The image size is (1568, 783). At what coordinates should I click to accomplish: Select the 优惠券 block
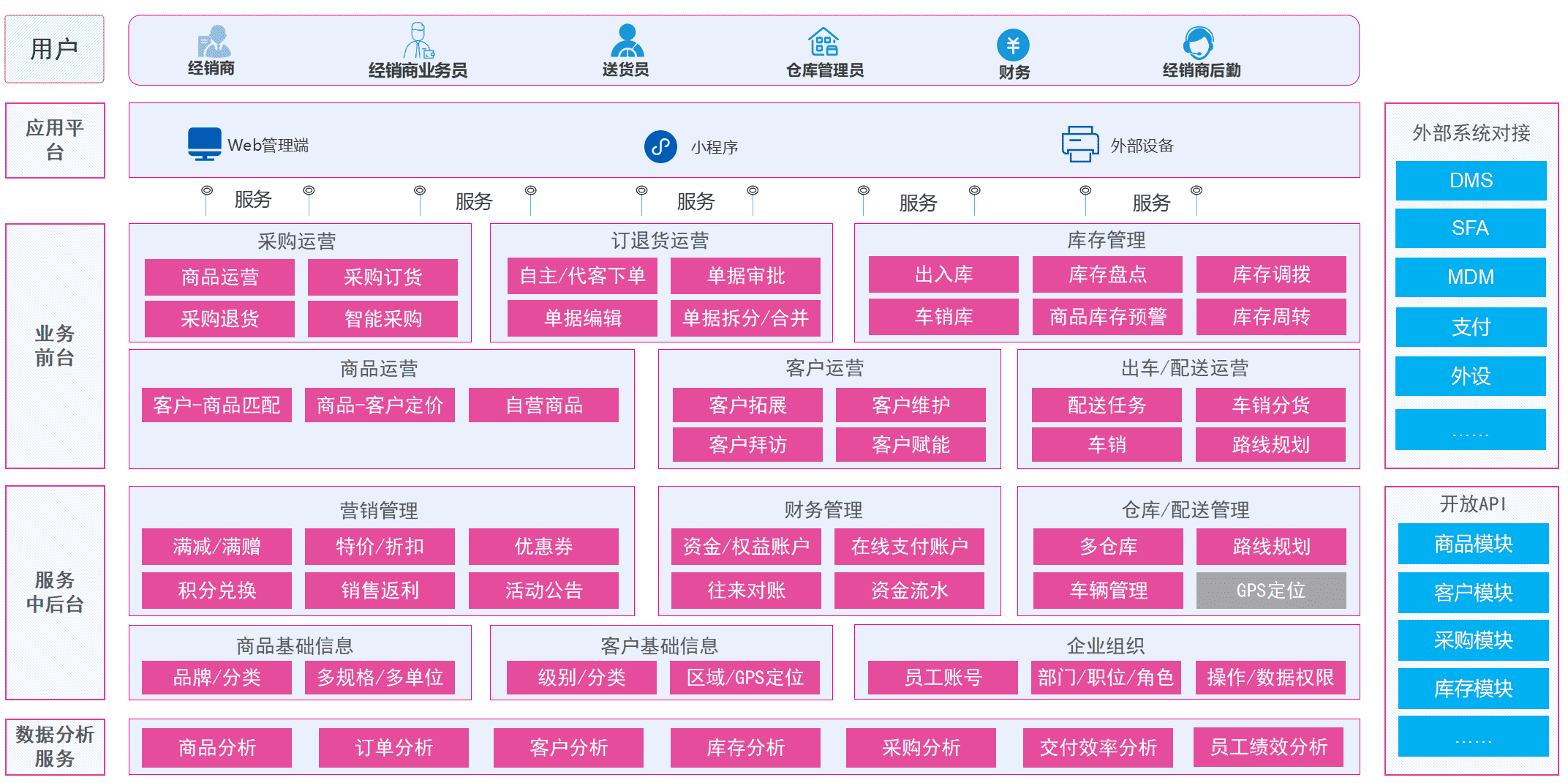point(543,547)
